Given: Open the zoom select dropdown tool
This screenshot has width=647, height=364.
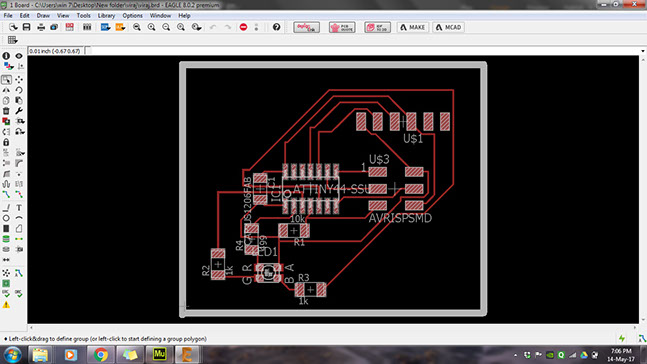Looking at the screenshot, I should point(196,27).
